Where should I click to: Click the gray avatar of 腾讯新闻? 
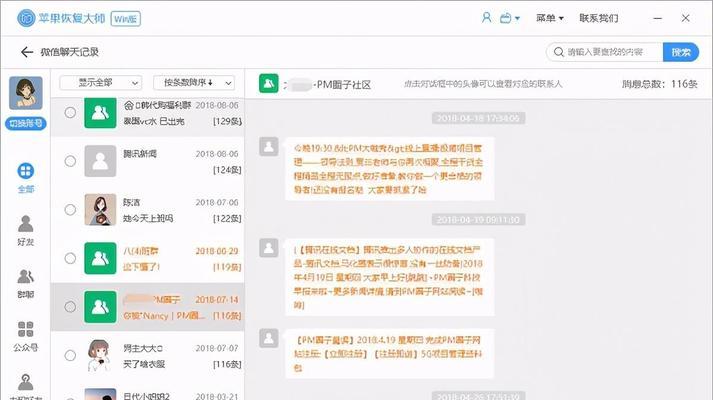tap(100, 161)
